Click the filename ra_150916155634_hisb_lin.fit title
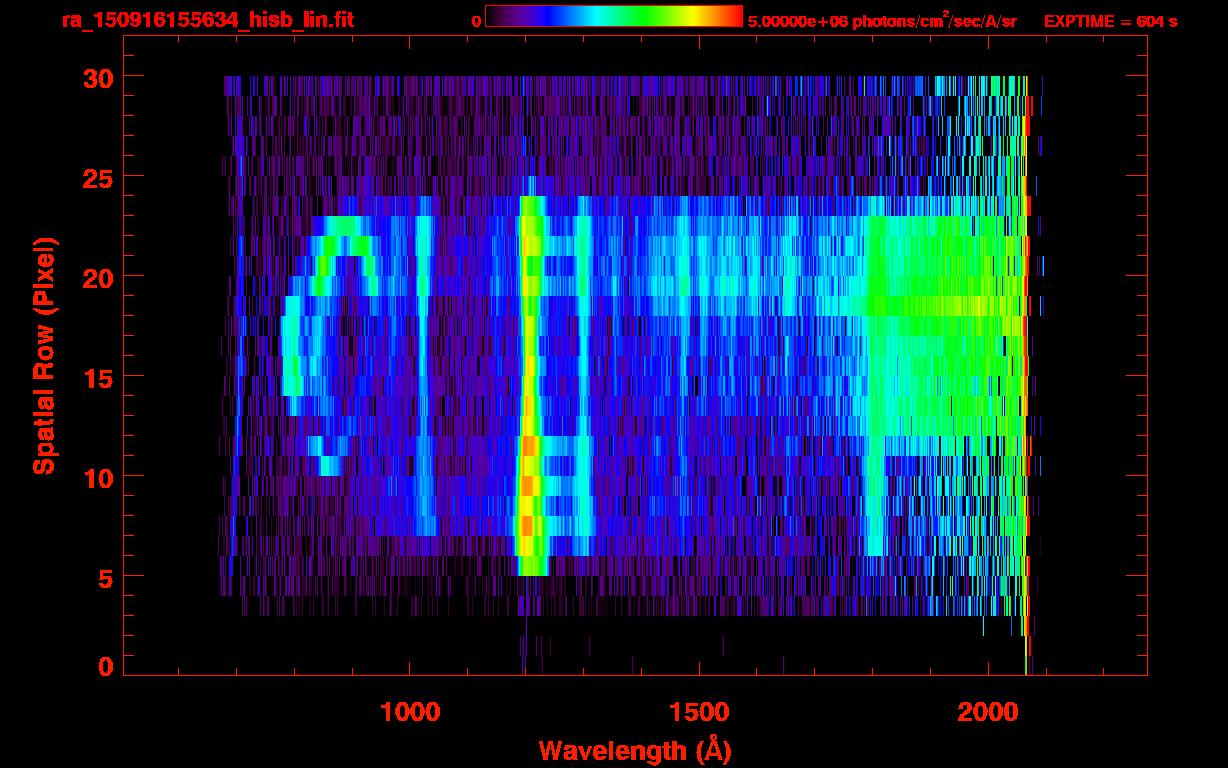This screenshot has height=768, width=1228. coord(206,20)
